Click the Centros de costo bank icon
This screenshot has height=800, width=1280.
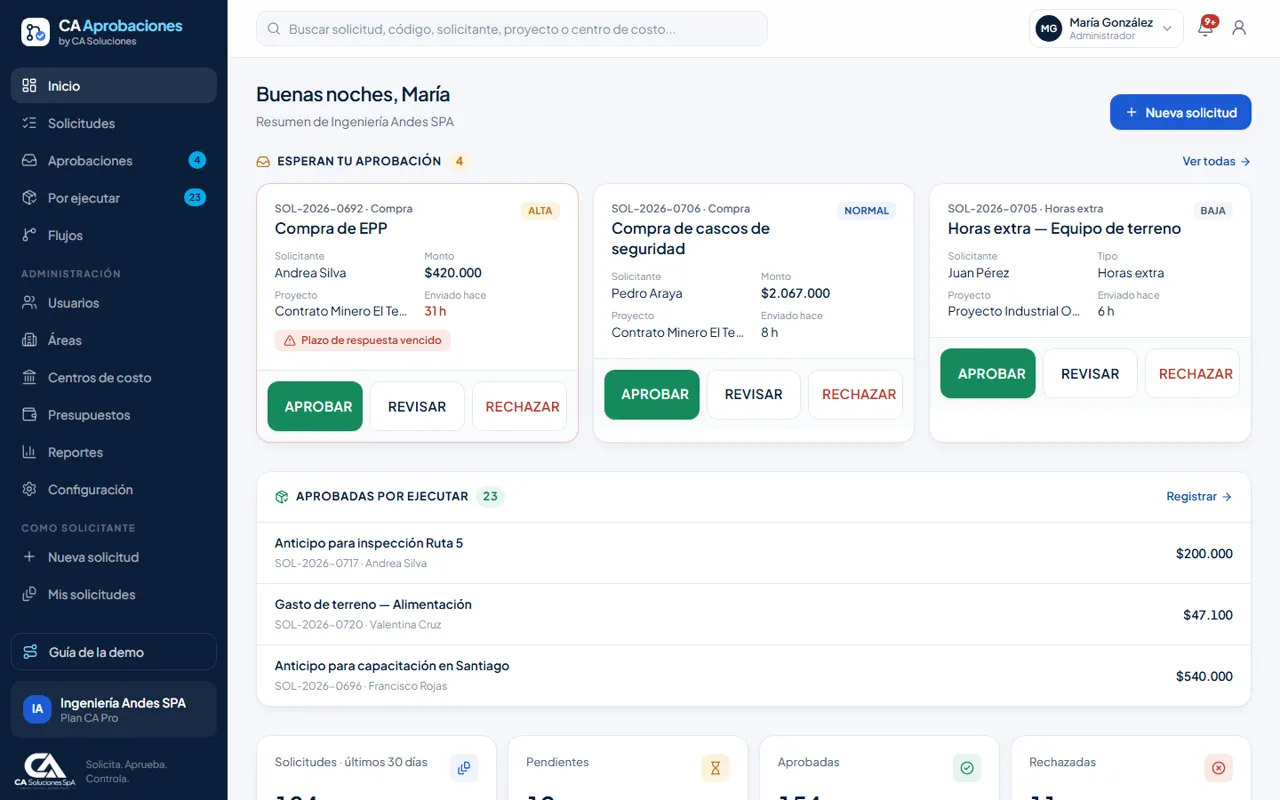pos(29,377)
